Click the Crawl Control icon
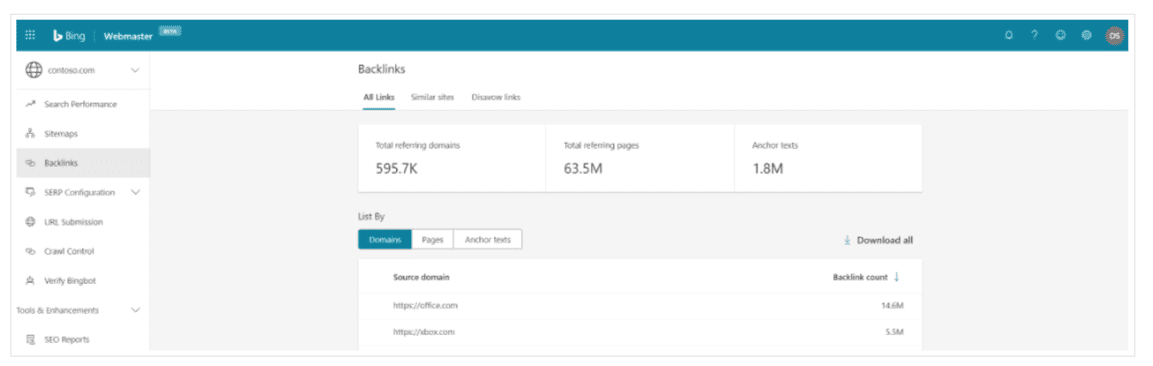The height and width of the screenshot is (366, 1153). coord(30,251)
